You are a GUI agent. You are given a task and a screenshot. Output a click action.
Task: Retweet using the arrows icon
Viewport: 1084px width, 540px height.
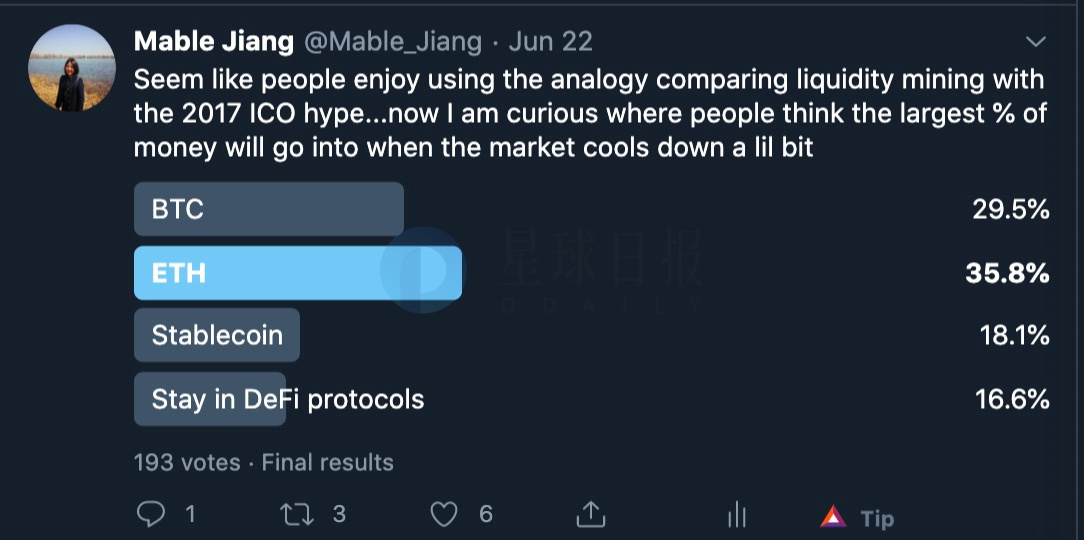(297, 514)
